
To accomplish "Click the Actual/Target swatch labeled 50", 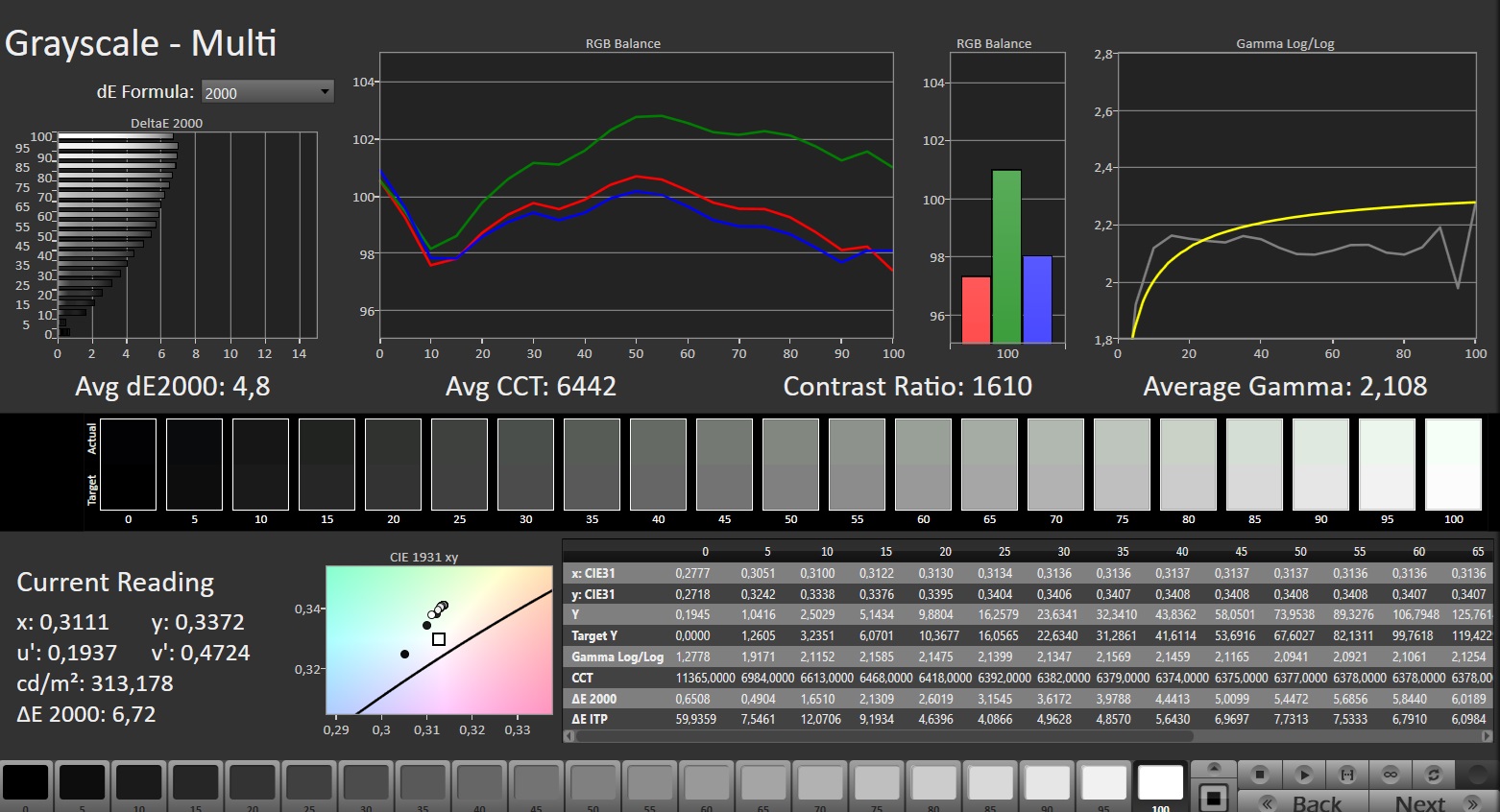I will (790, 464).
